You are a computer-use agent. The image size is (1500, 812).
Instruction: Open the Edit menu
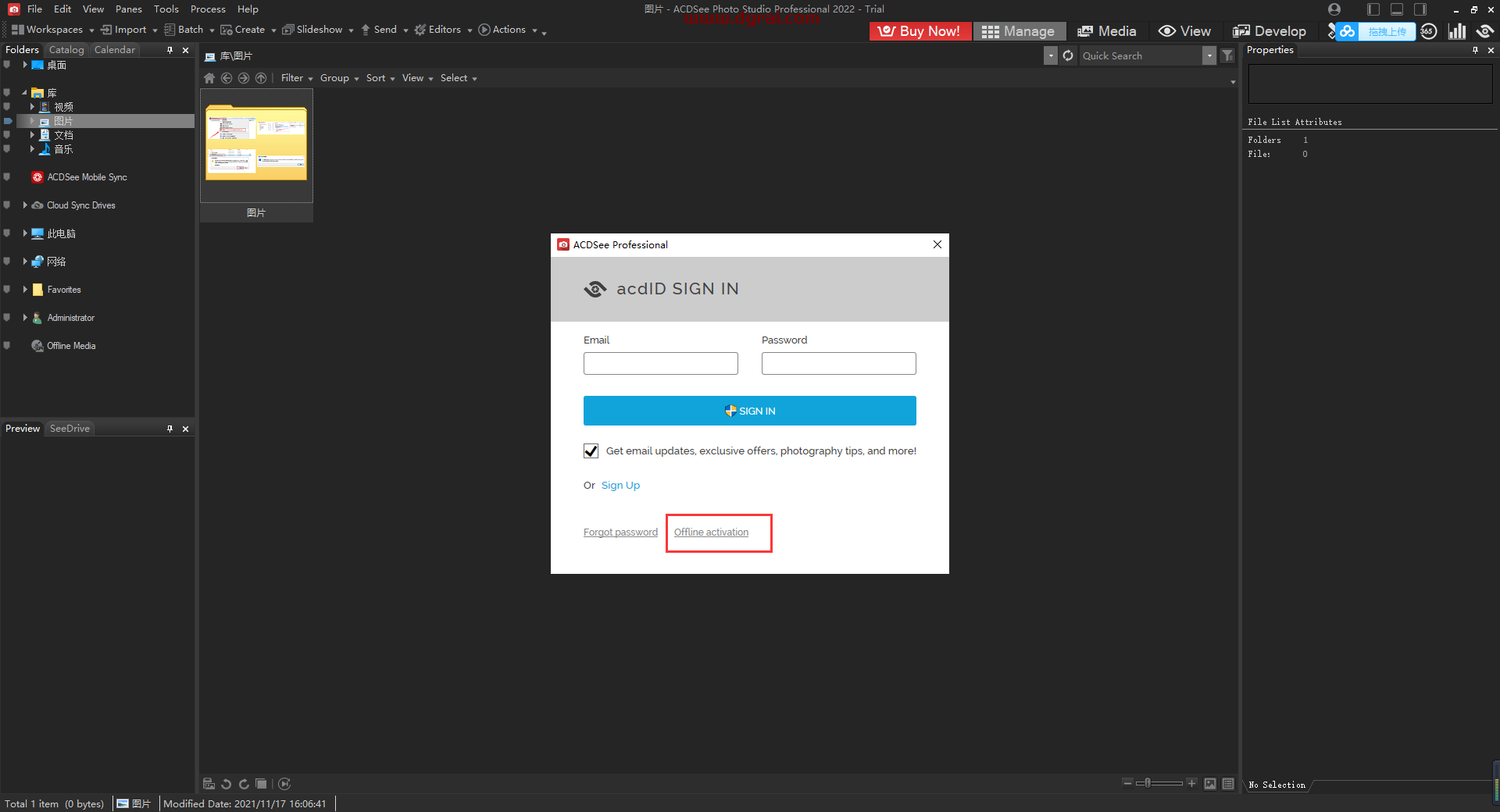62,9
